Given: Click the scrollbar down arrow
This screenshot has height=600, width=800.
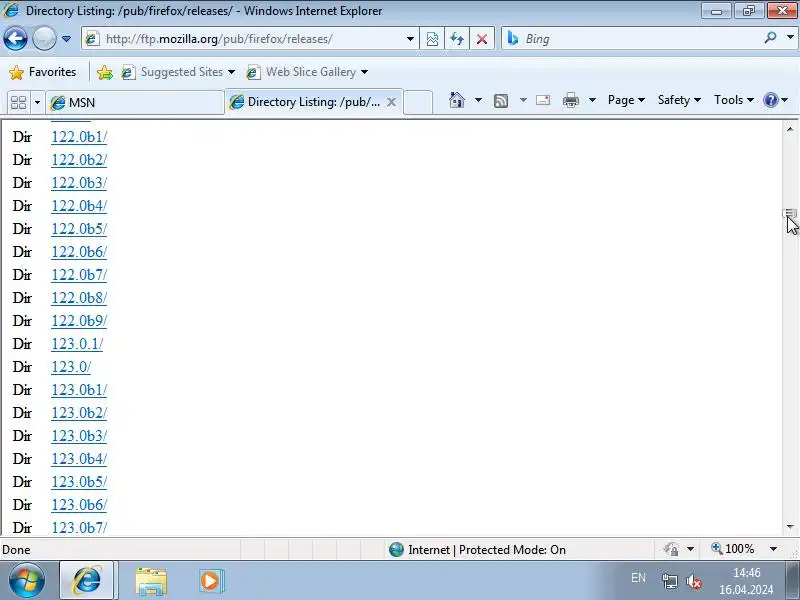Looking at the screenshot, I should (x=790, y=527).
